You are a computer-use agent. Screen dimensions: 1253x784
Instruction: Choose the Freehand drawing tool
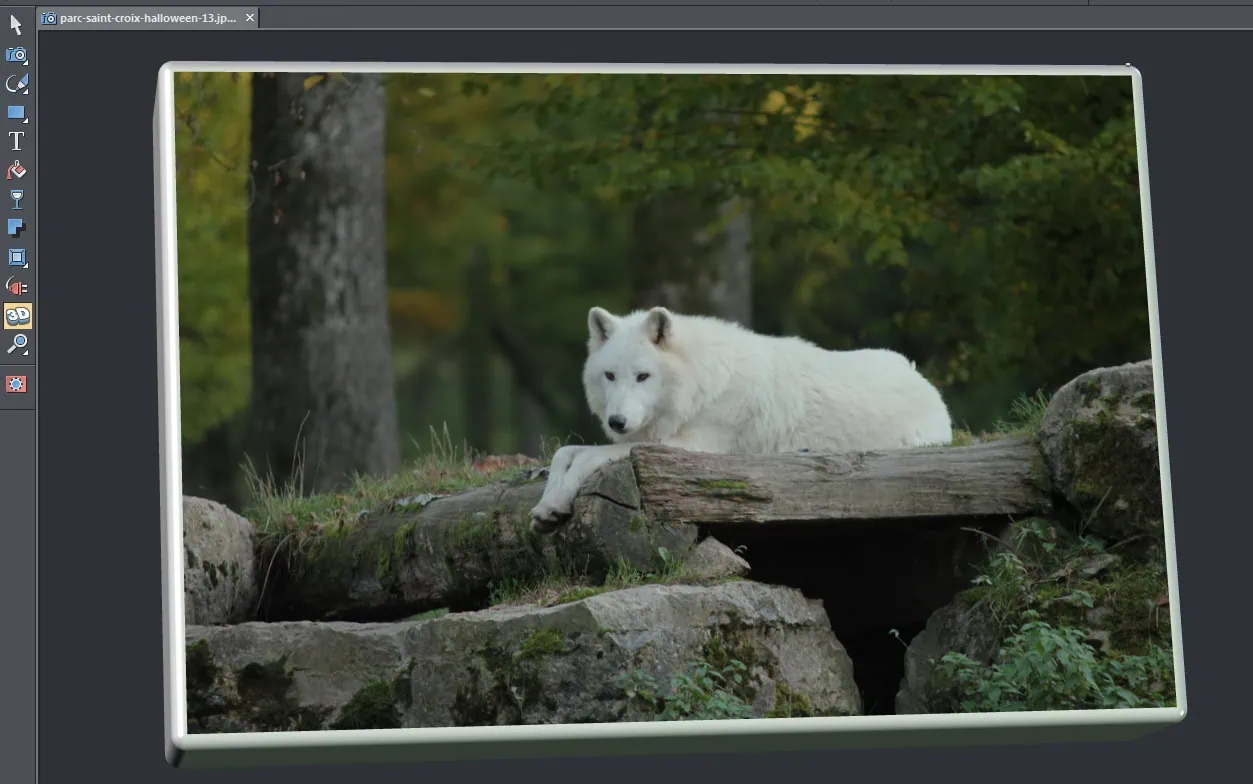(17, 84)
